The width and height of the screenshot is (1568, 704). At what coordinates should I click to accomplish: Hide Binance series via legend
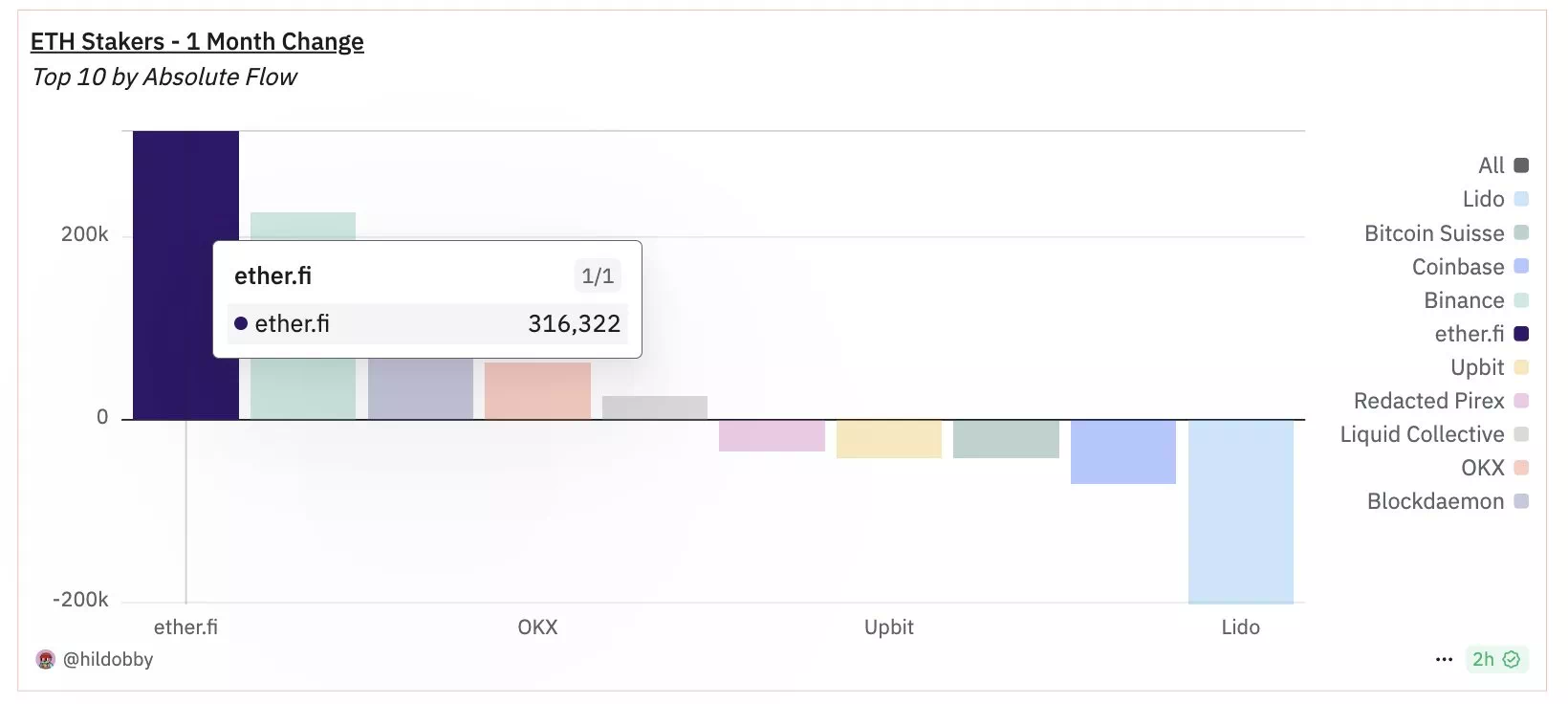1464,300
